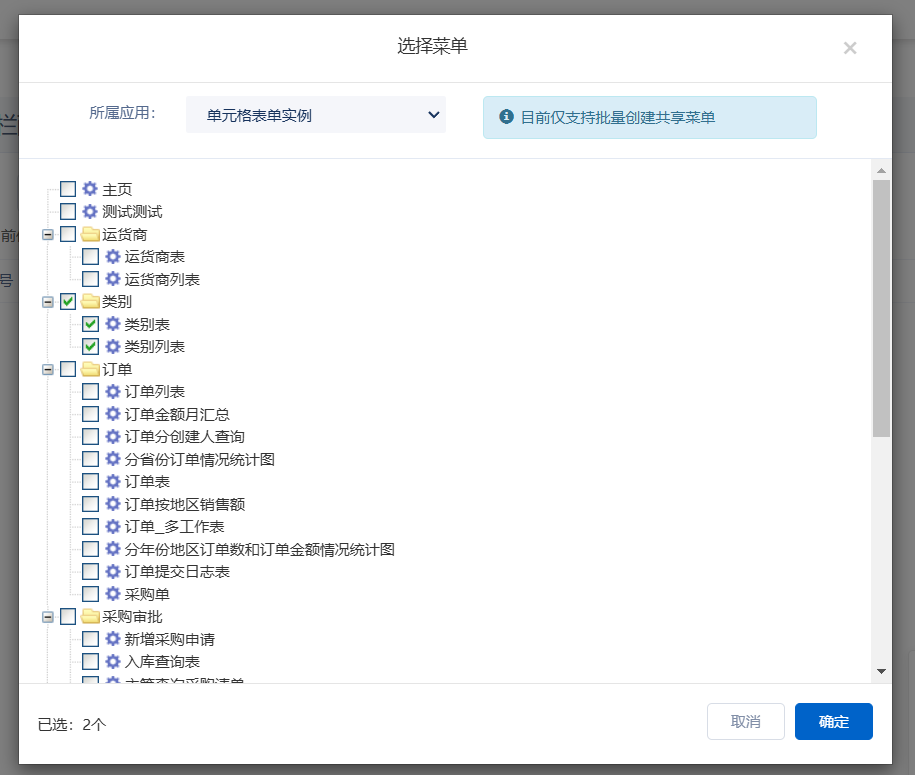Check the 运货商 folder checkbox
The height and width of the screenshot is (775, 915).
(68, 234)
